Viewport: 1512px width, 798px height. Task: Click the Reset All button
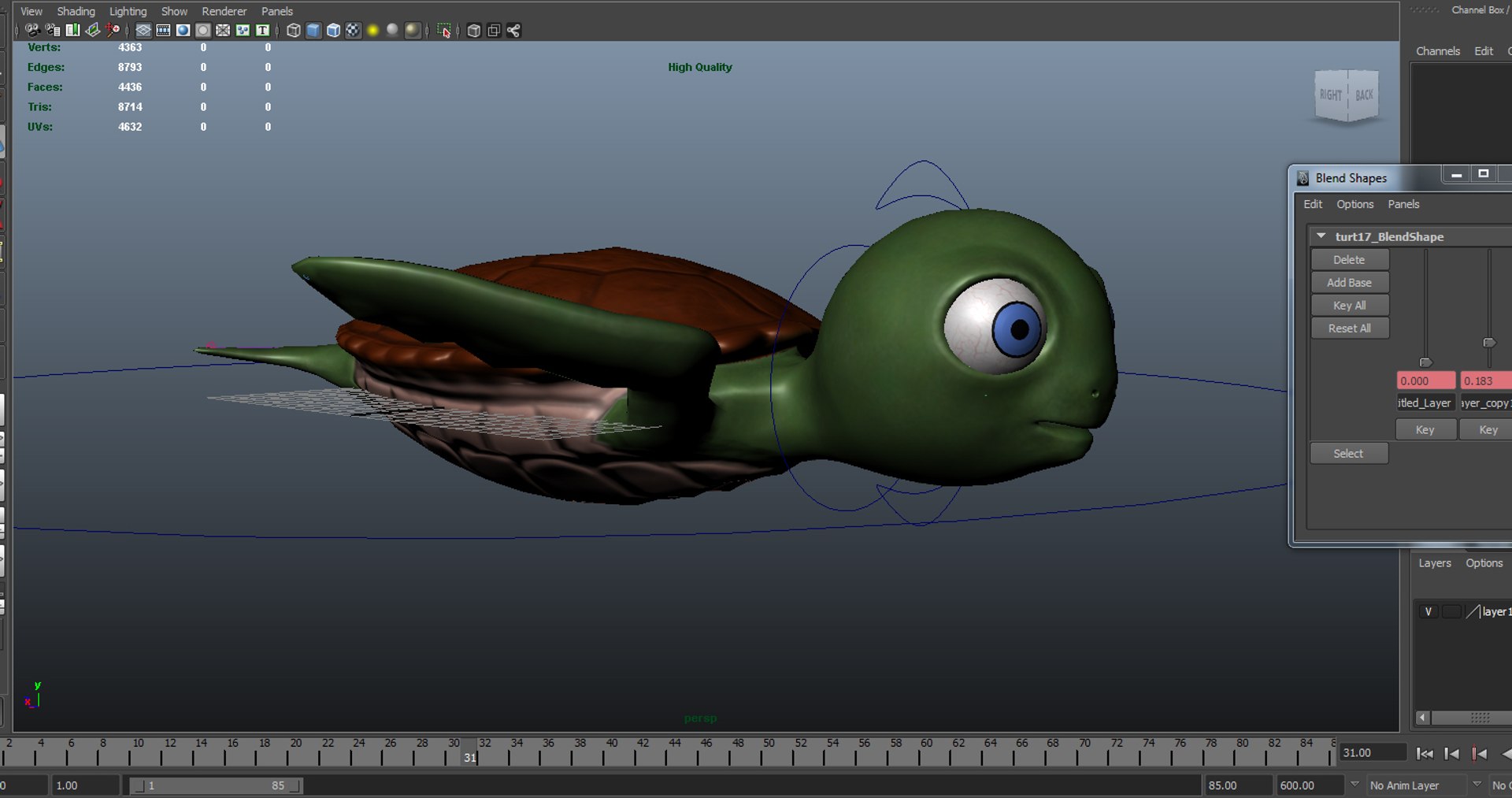[x=1349, y=328]
